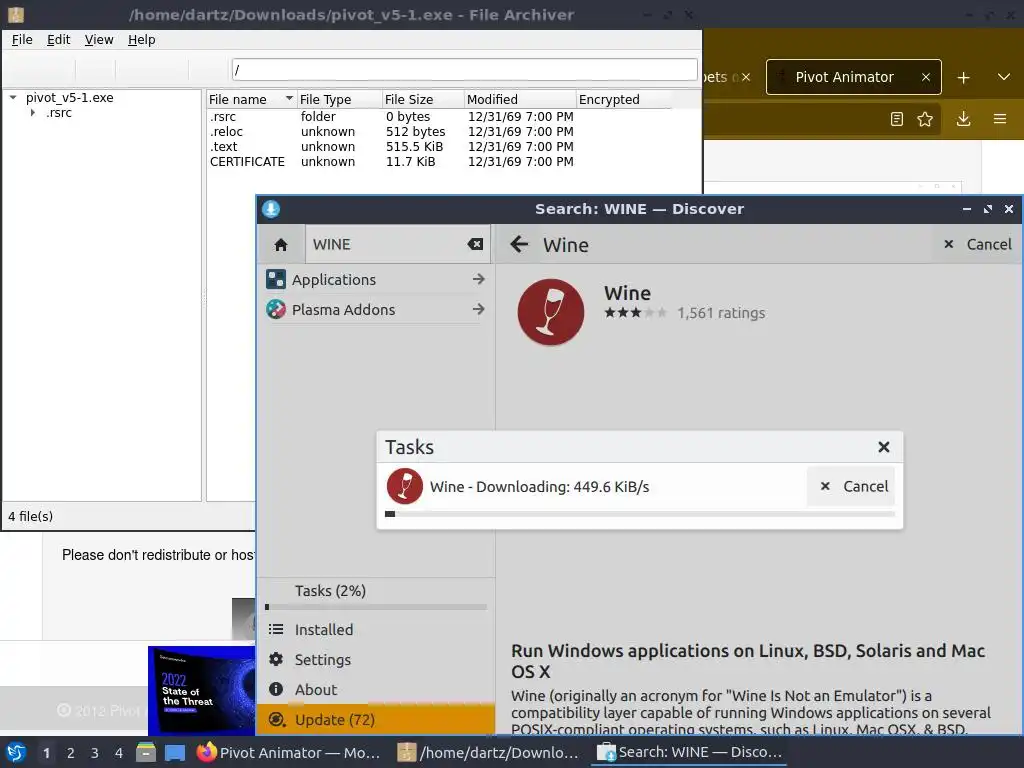This screenshot has width=1024, height=768.
Task: Open Edit menu in File Archiver
Action: [59, 40]
